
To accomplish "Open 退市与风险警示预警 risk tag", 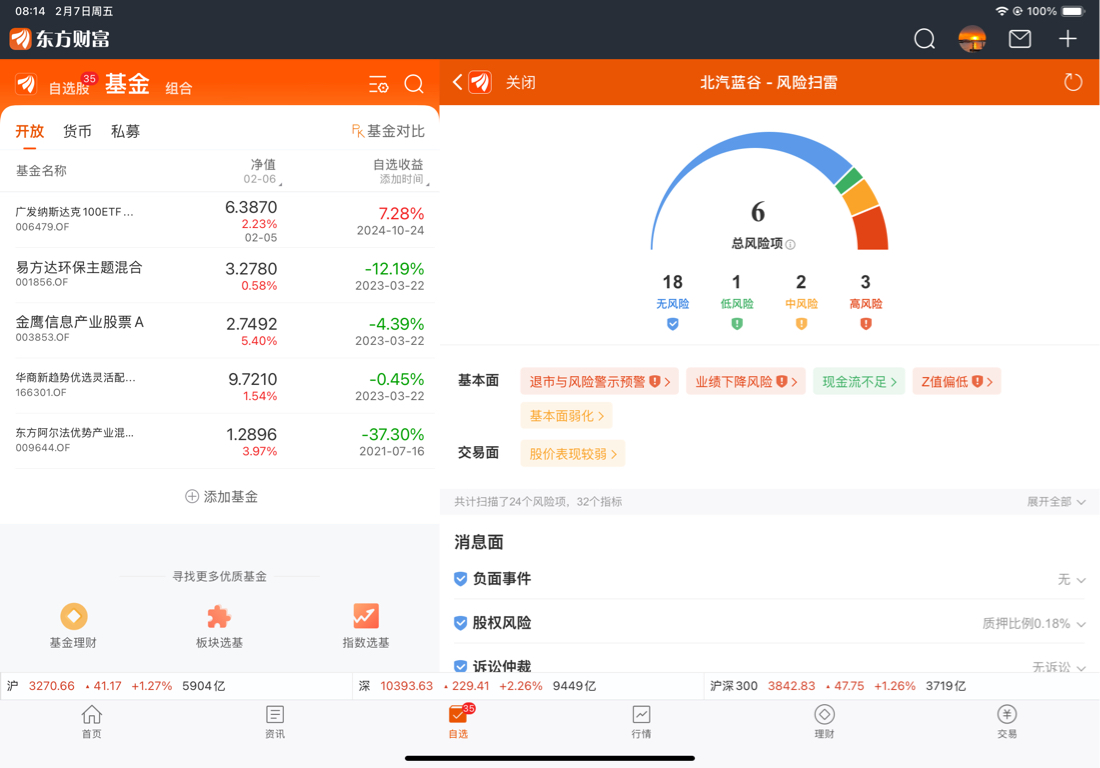I will tap(600, 382).
